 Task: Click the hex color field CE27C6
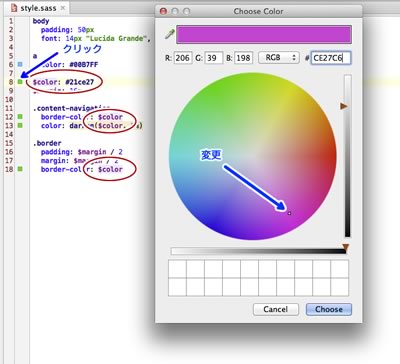coord(331,58)
